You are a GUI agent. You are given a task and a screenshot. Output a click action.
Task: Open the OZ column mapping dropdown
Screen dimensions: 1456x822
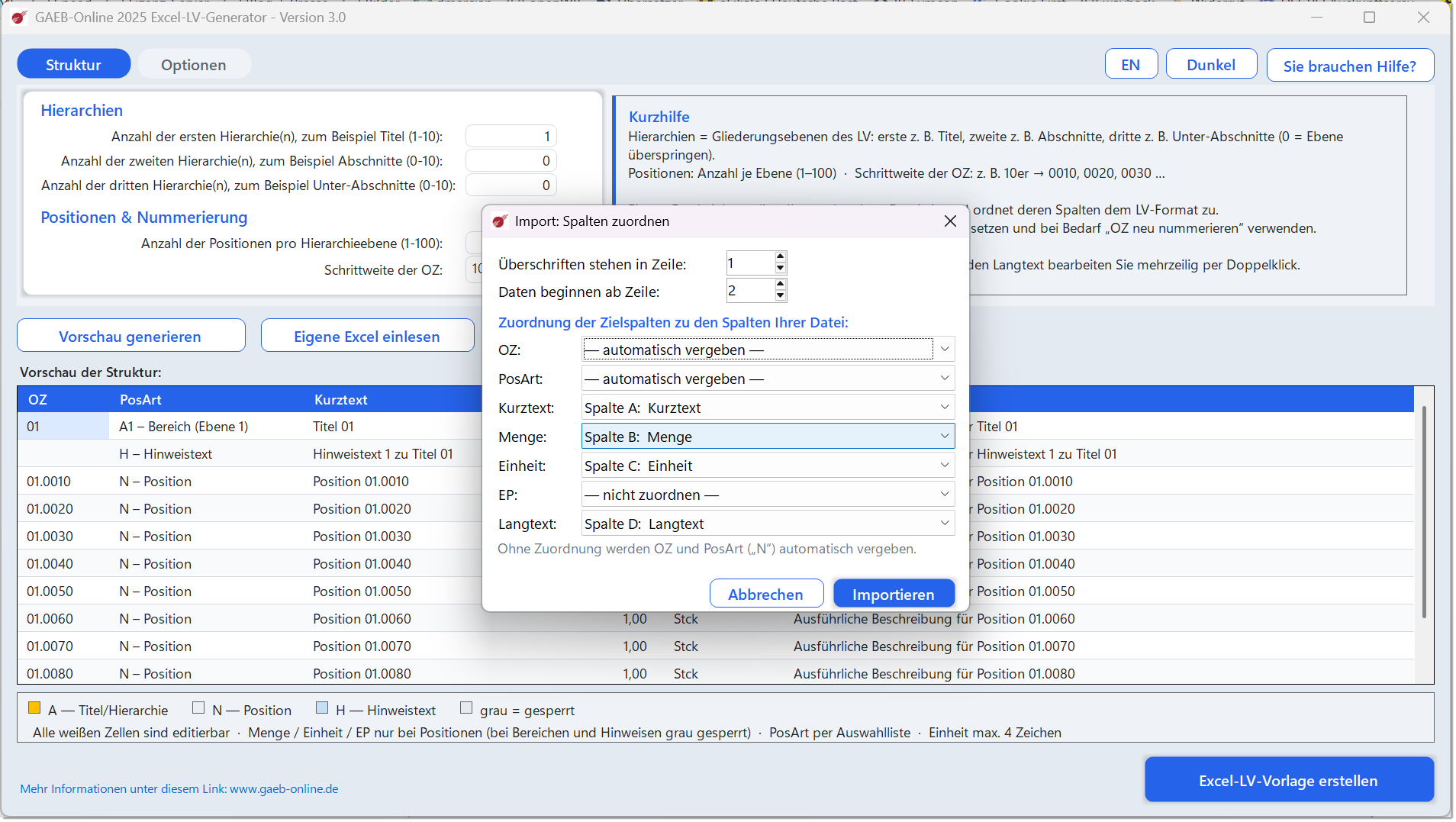(768, 350)
